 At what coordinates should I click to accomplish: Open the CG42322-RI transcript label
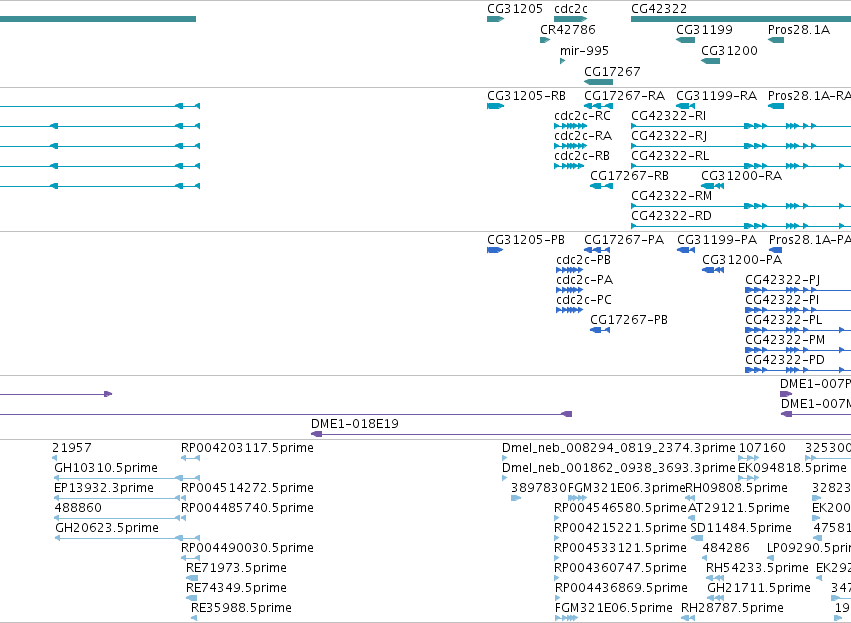(x=669, y=116)
